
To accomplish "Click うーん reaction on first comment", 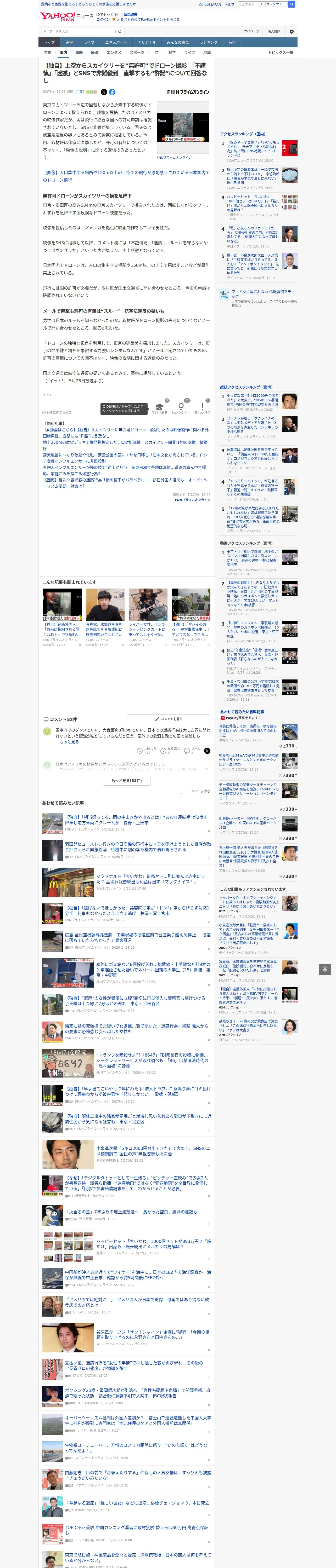I will point(192,751).
